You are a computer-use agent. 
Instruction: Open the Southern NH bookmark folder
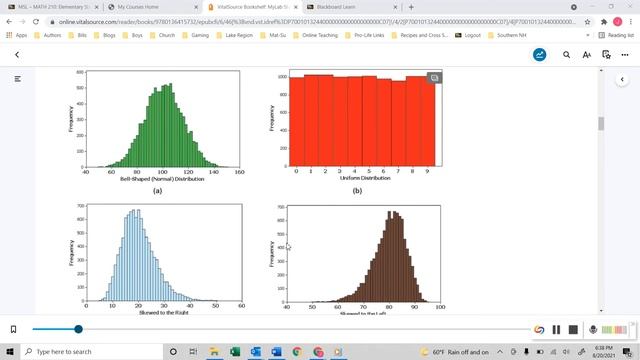click(x=507, y=36)
